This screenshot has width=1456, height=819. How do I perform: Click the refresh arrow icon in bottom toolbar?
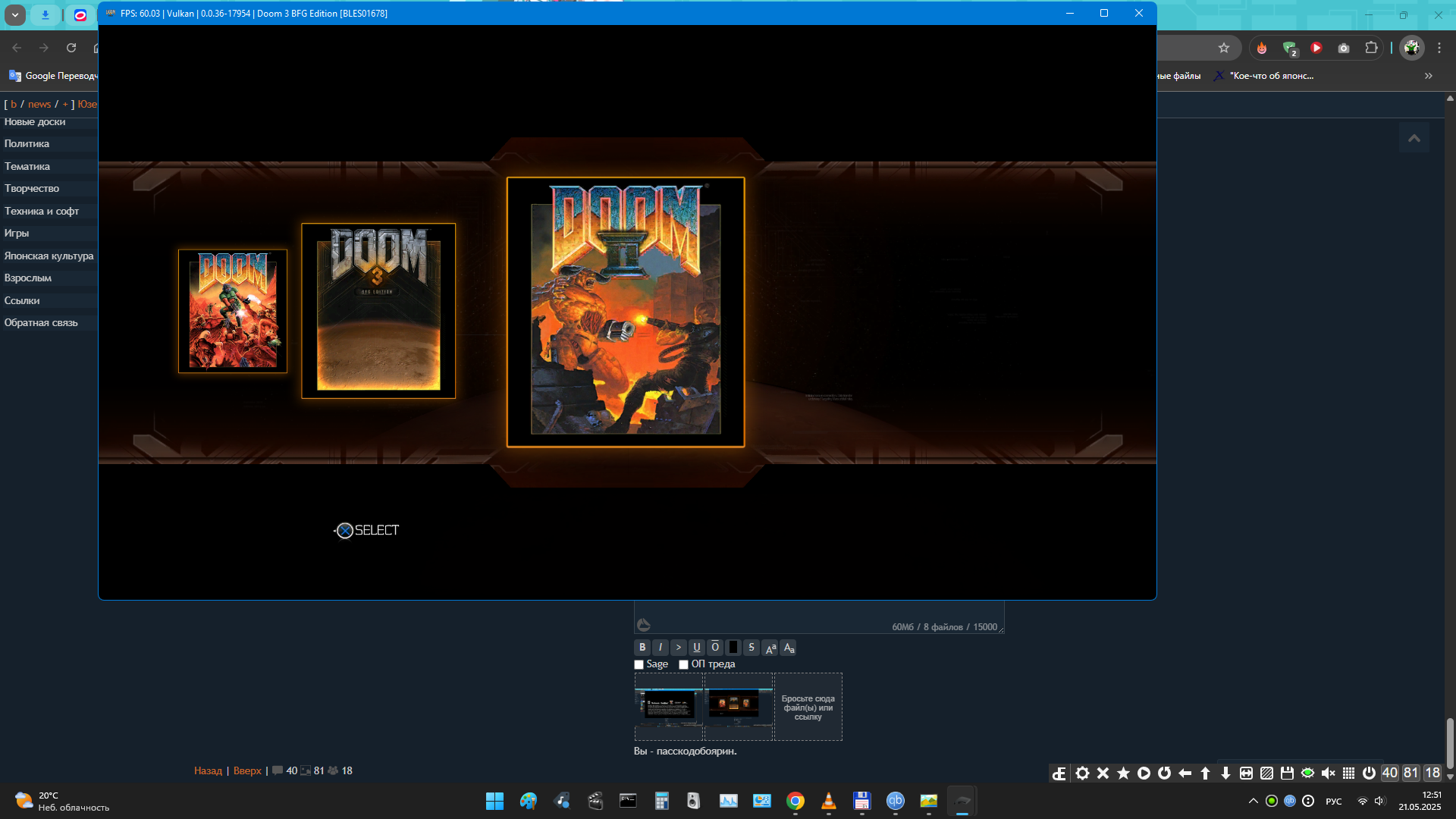(x=1164, y=773)
